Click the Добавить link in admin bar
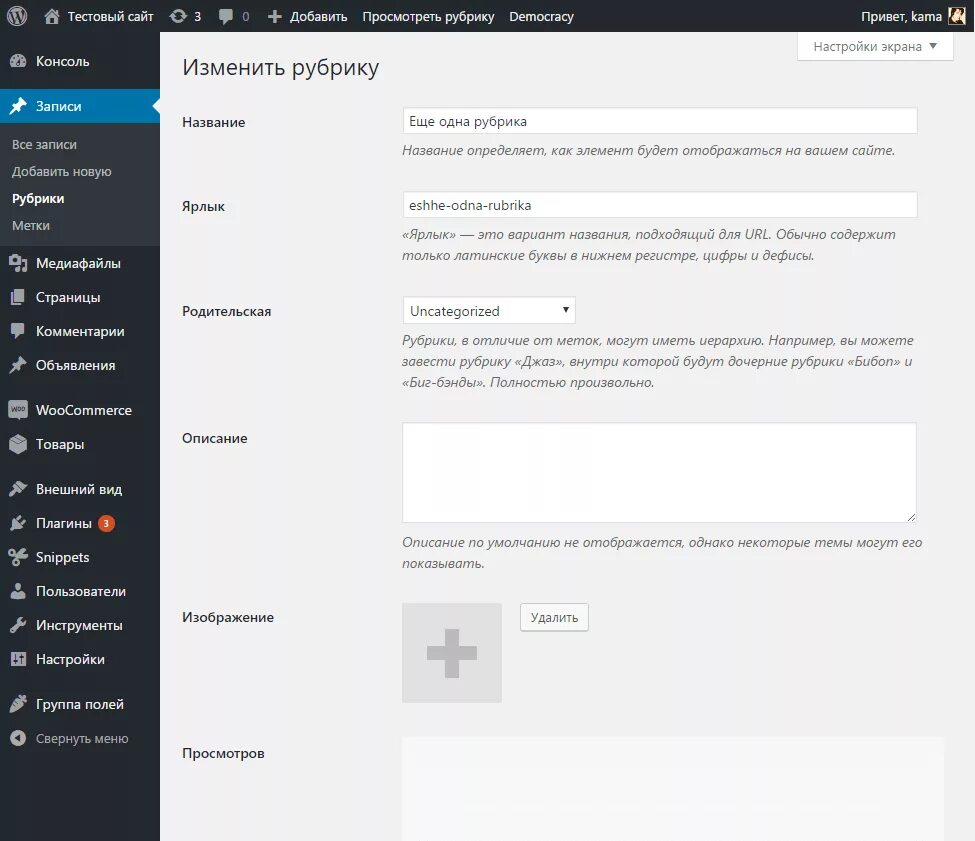The width and height of the screenshot is (975, 841). (x=318, y=17)
